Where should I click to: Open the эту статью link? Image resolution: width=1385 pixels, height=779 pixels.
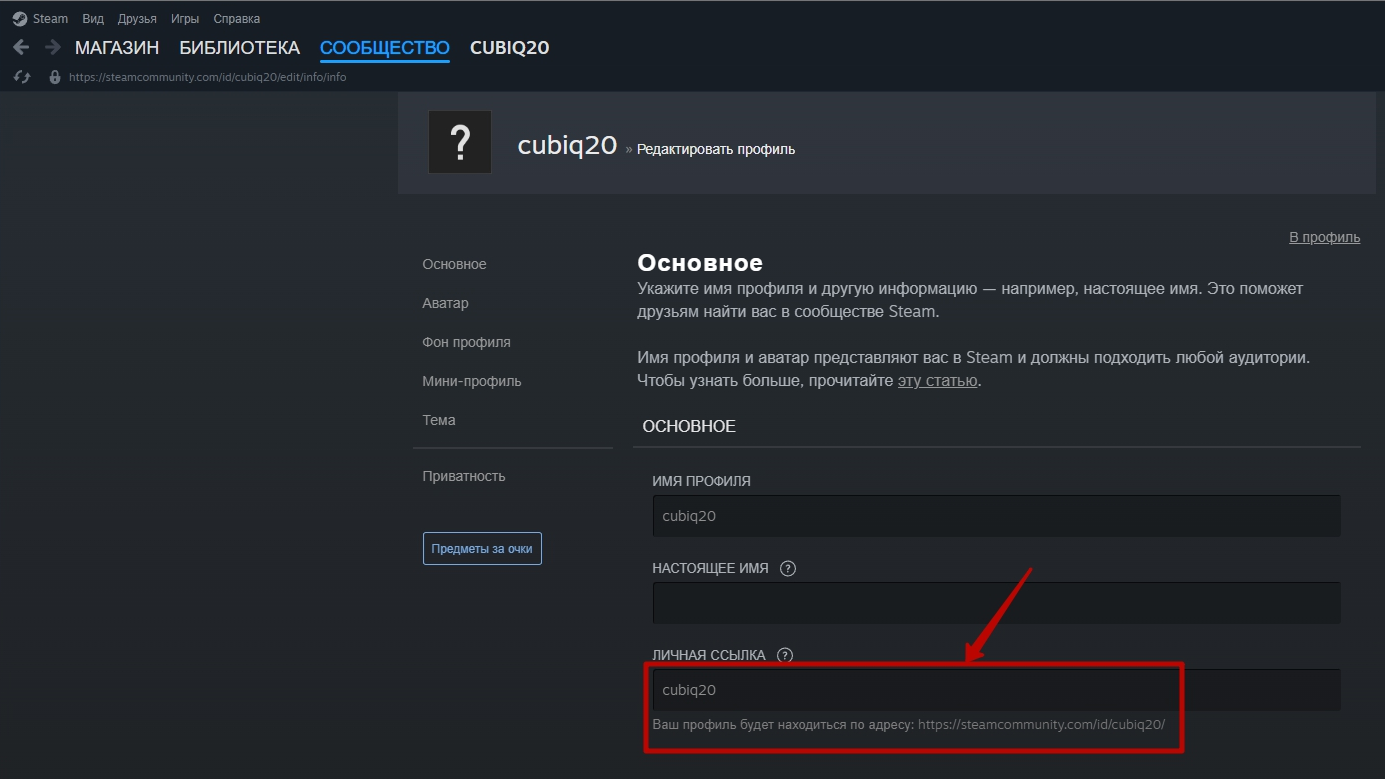(937, 380)
